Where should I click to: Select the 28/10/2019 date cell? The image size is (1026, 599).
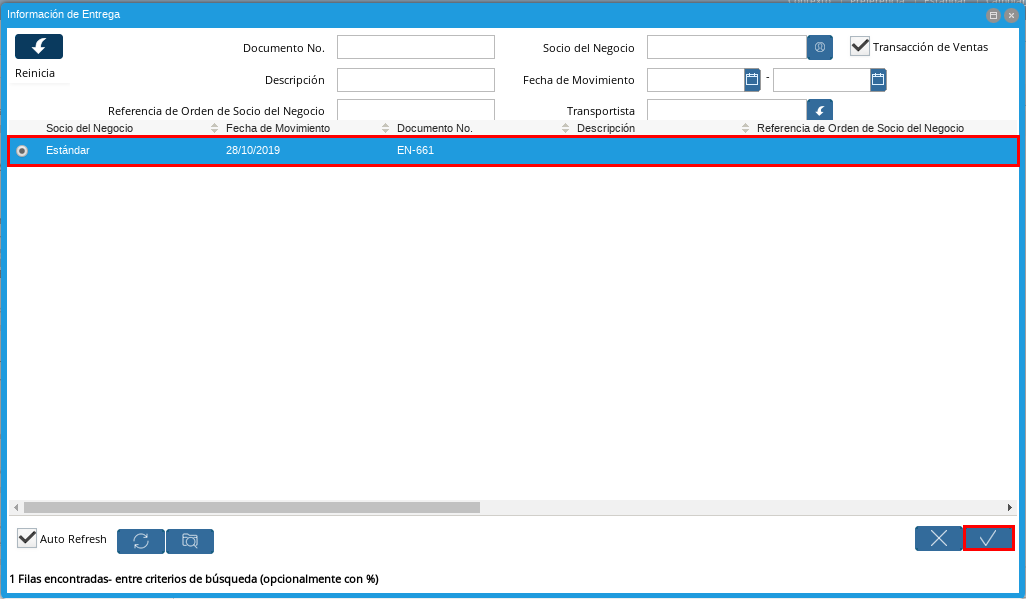(x=253, y=150)
